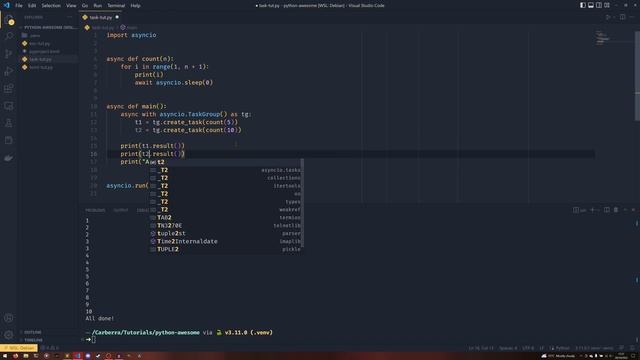Viewport: 640px width, 360px height.
Task: Click the code minimap in editor
Action: click(x=602, y=38)
